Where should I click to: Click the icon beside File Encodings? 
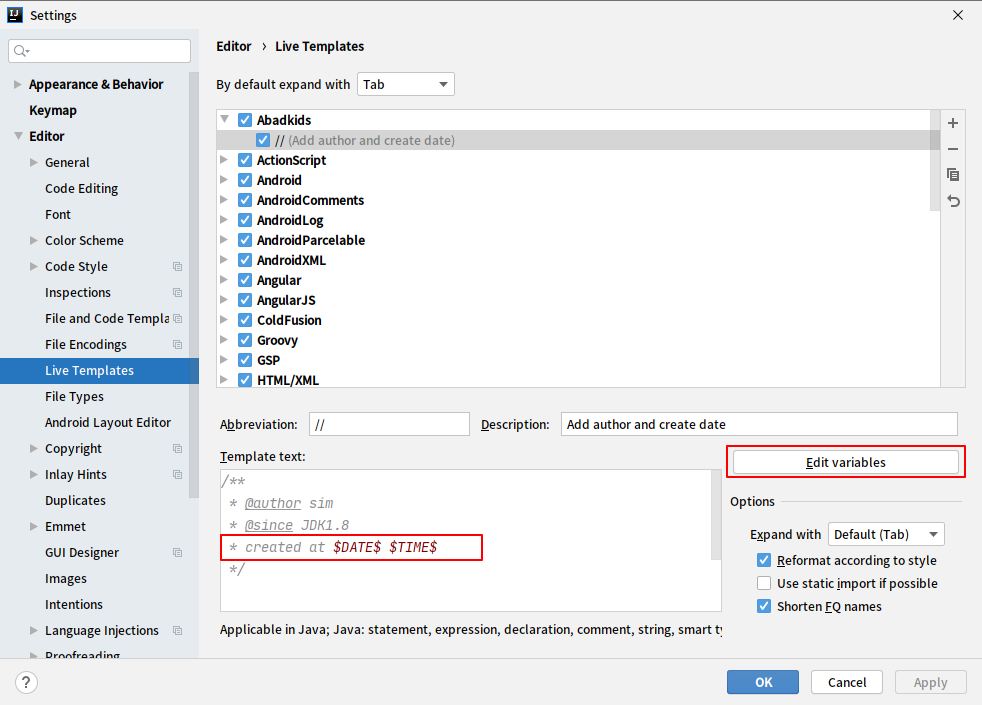coord(177,345)
